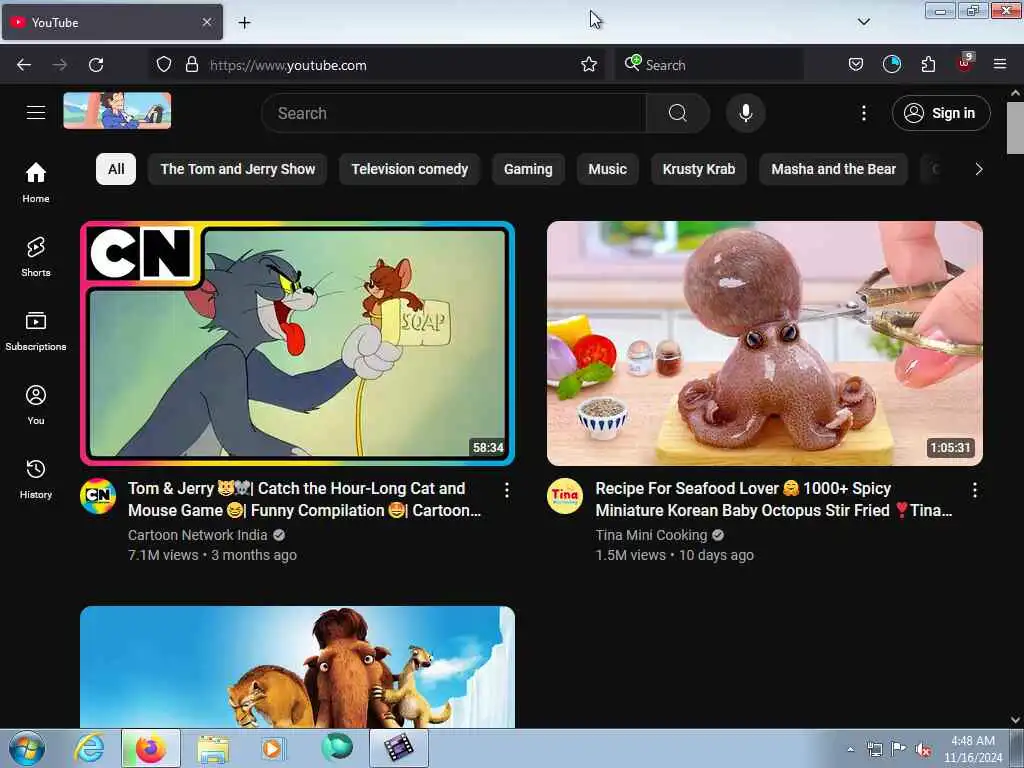Open History in sidebar
1024x768 pixels.
36,479
